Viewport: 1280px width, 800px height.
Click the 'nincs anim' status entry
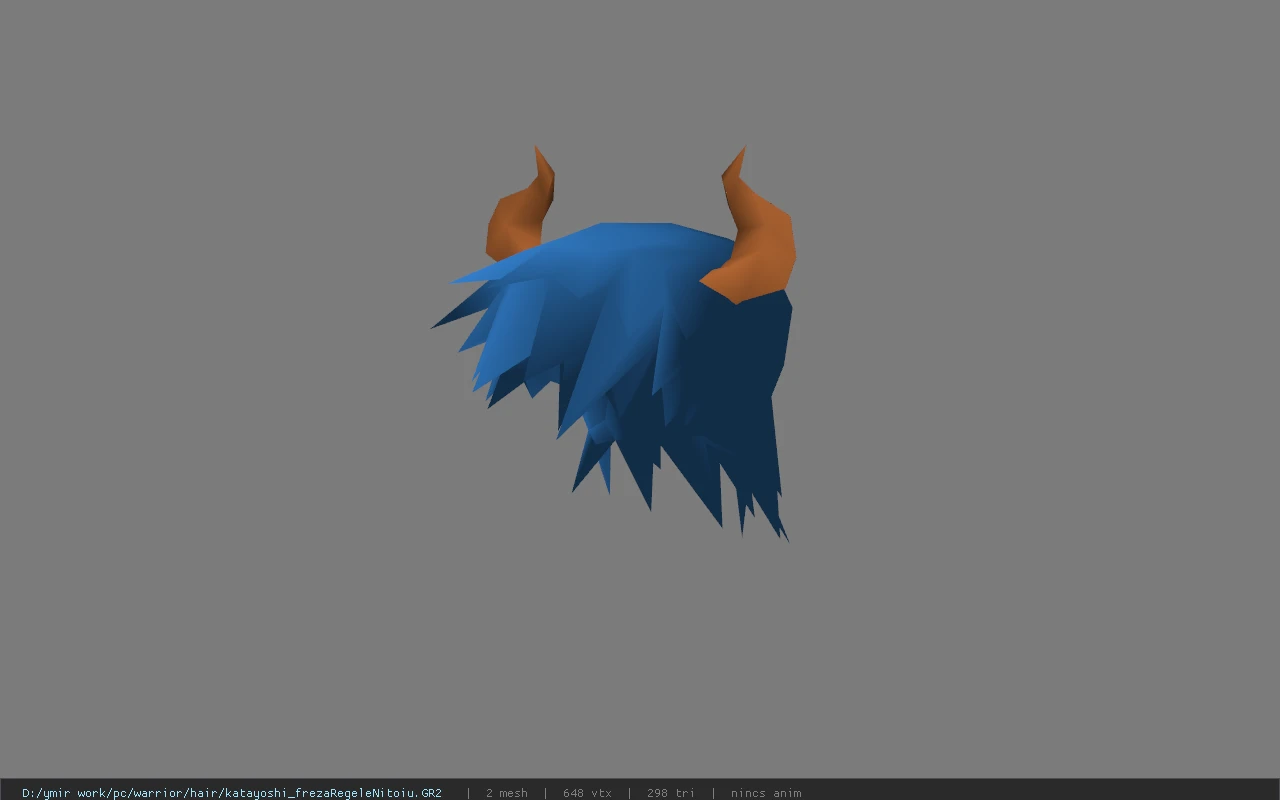[x=766, y=793]
